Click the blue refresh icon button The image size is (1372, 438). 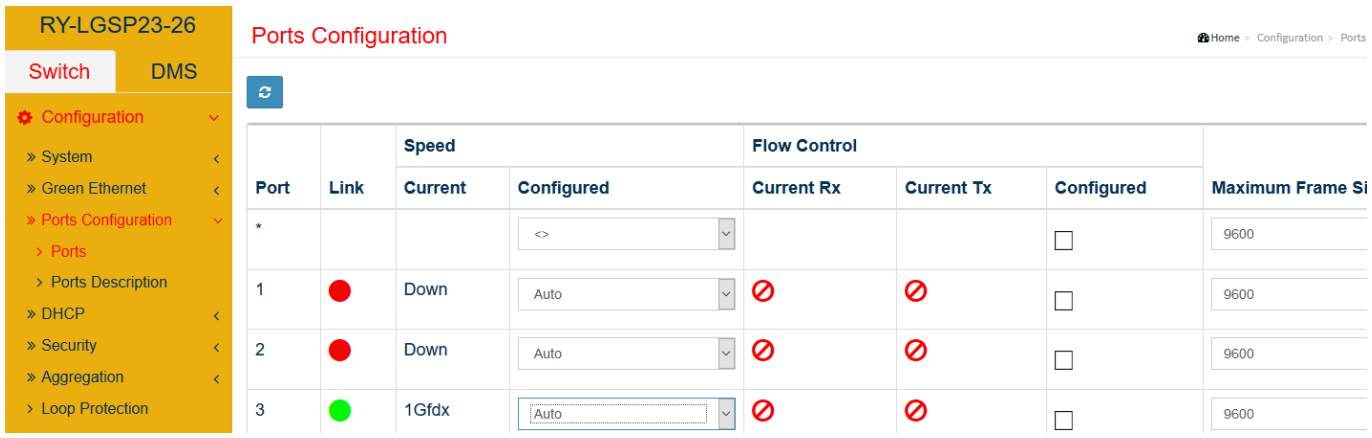265,92
